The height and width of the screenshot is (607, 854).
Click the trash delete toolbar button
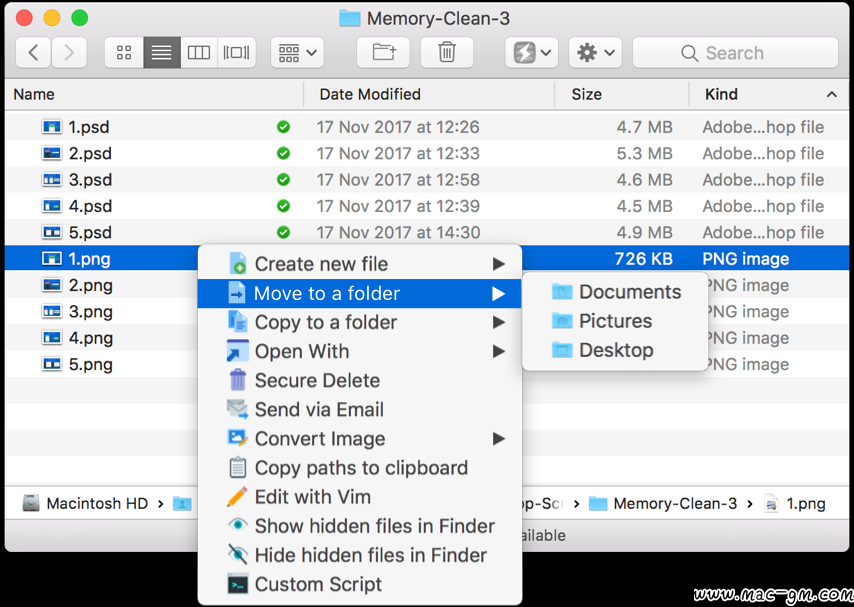[x=447, y=53]
